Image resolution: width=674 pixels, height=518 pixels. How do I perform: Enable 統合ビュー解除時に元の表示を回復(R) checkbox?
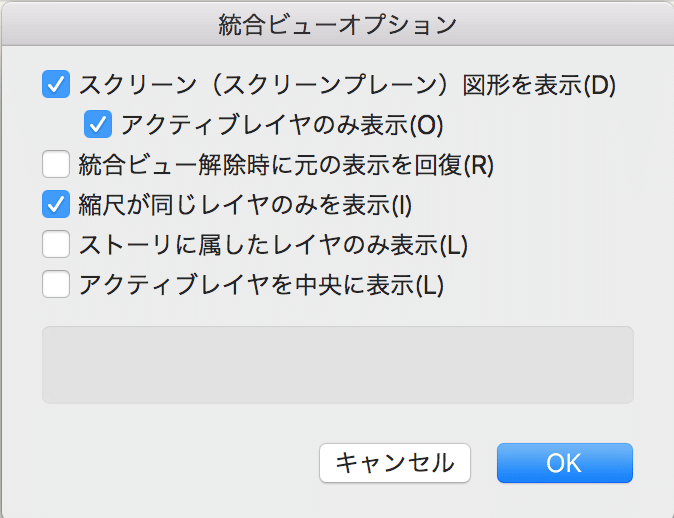56,163
